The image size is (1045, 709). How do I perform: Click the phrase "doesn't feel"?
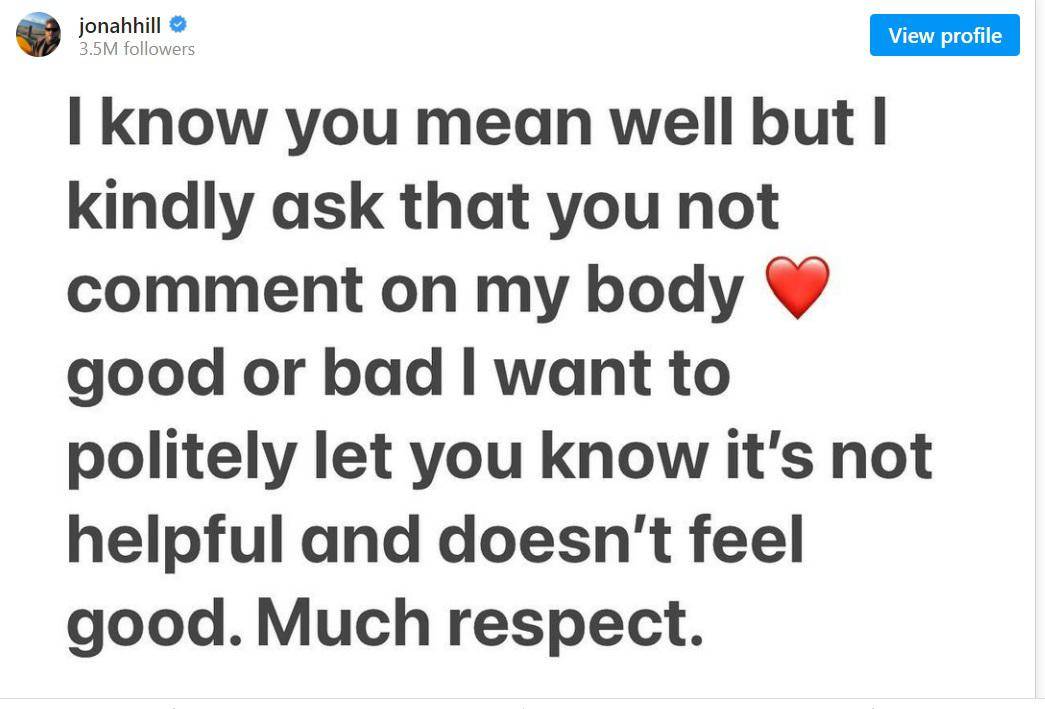tap(620, 539)
